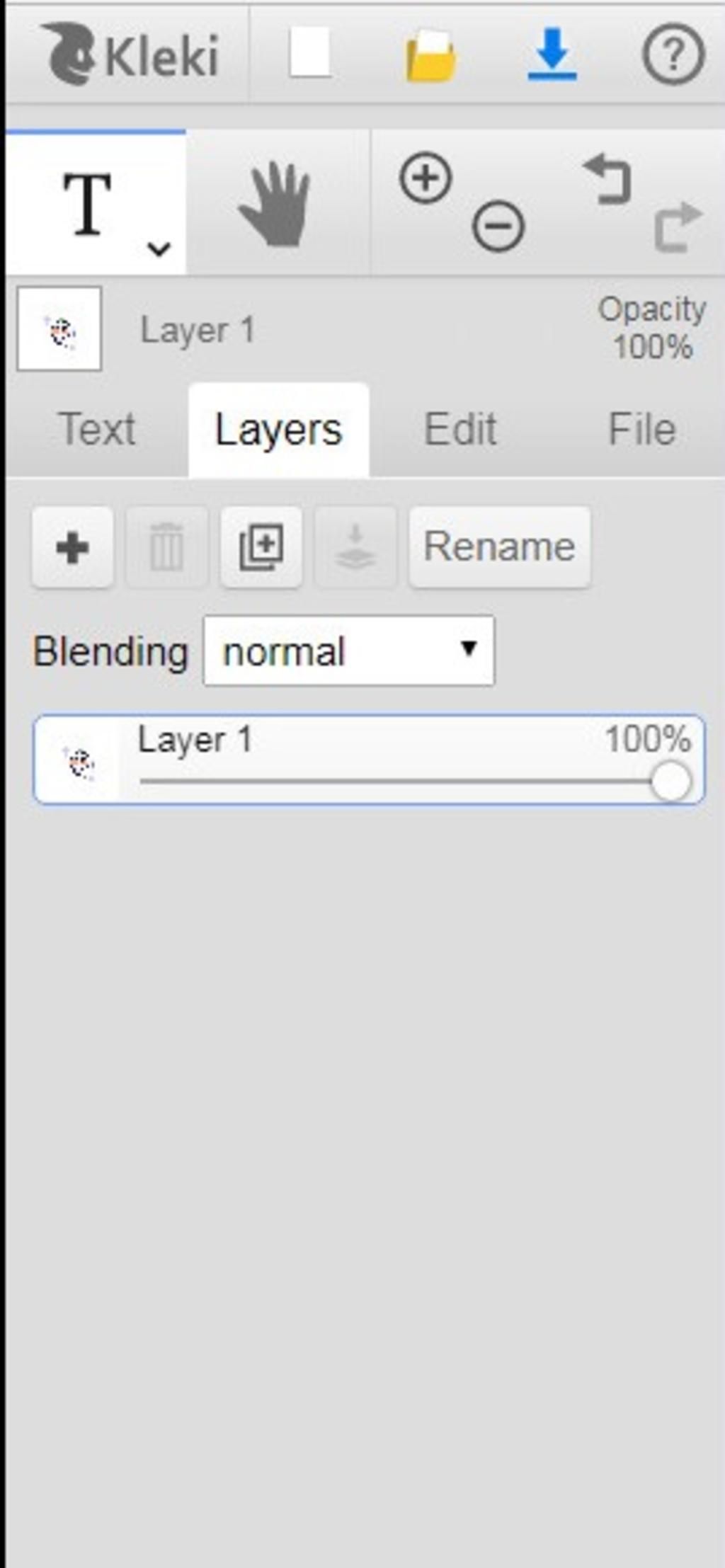
Task: Open the help question mark icon
Action: click(x=673, y=54)
